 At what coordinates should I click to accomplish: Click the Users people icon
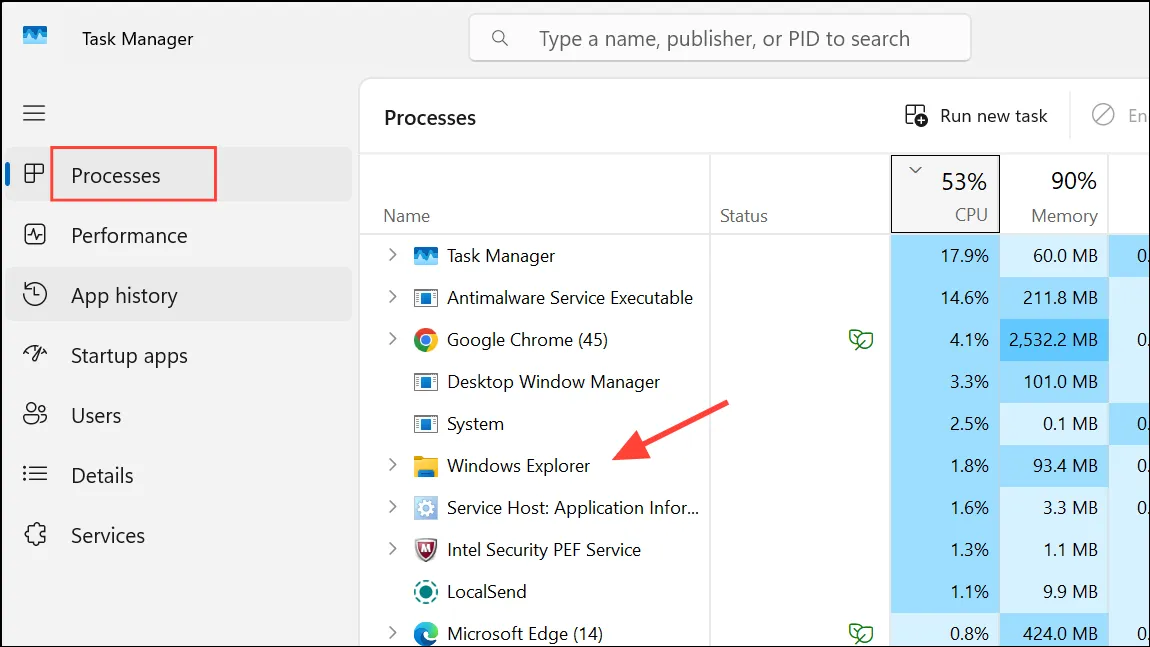pyautogui.click(x=34, y=414)
